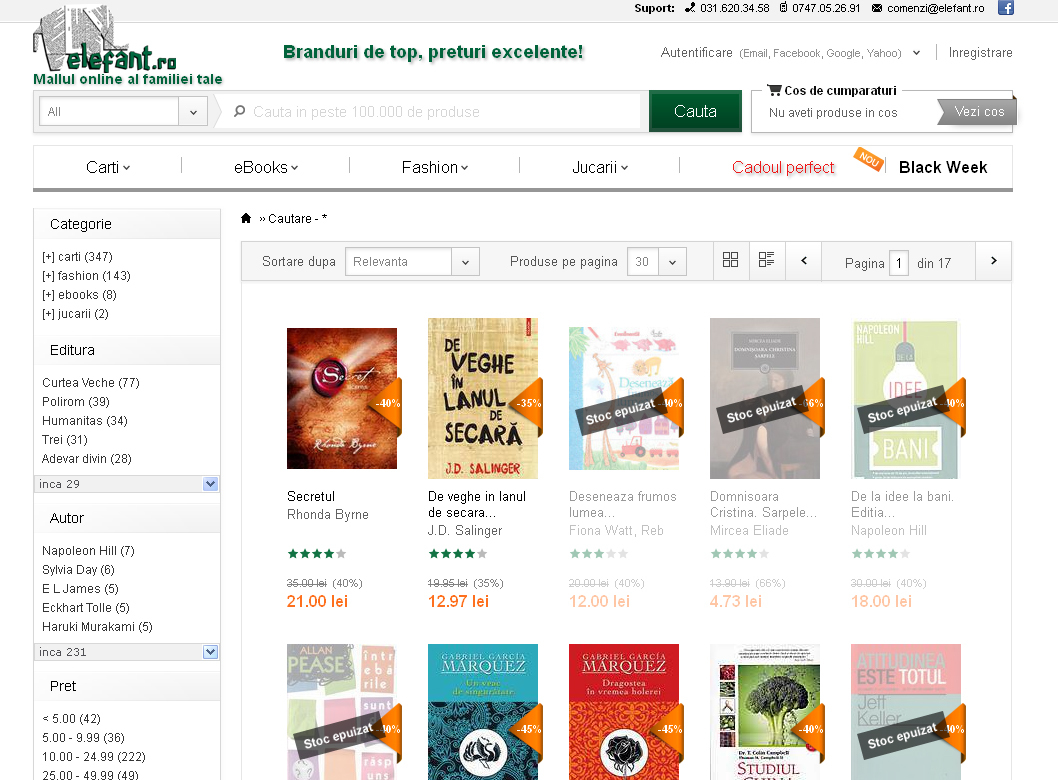Screen dimensions: 1058x780
Task: Click star rating under J.D. Salinger book
Action: pos(457,553)
